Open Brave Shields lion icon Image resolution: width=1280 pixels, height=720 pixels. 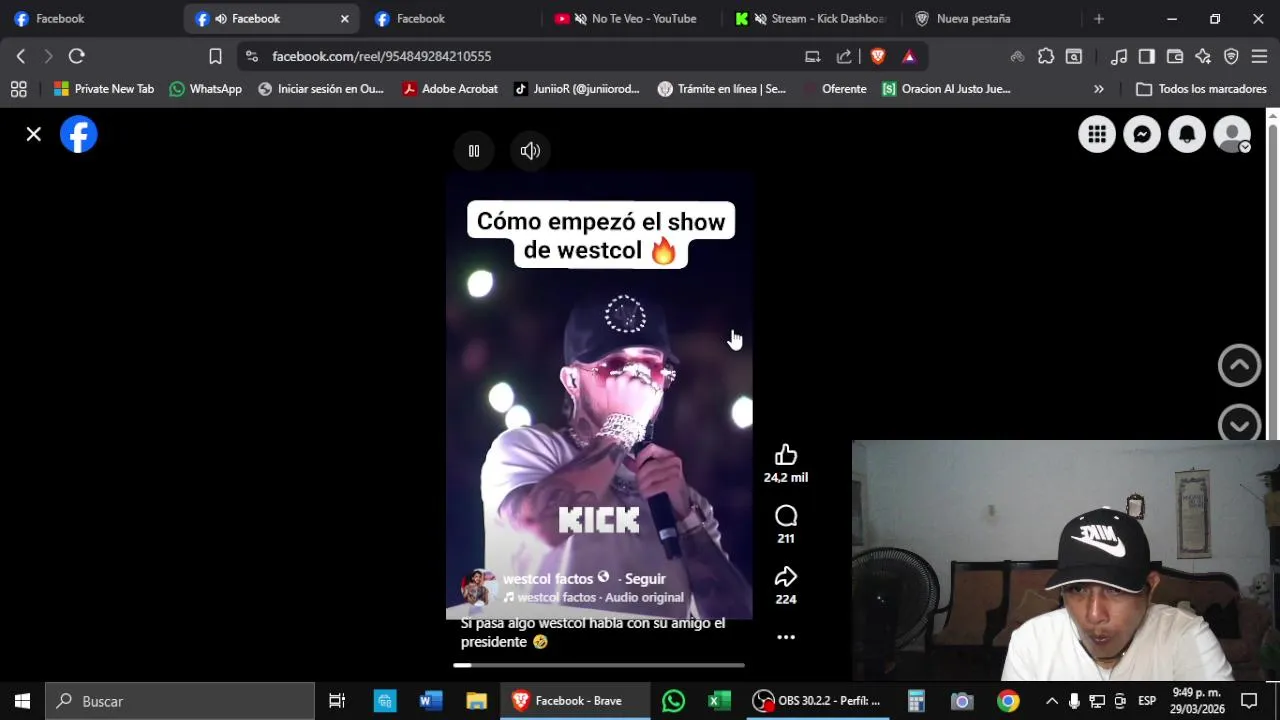click(878, 57)
